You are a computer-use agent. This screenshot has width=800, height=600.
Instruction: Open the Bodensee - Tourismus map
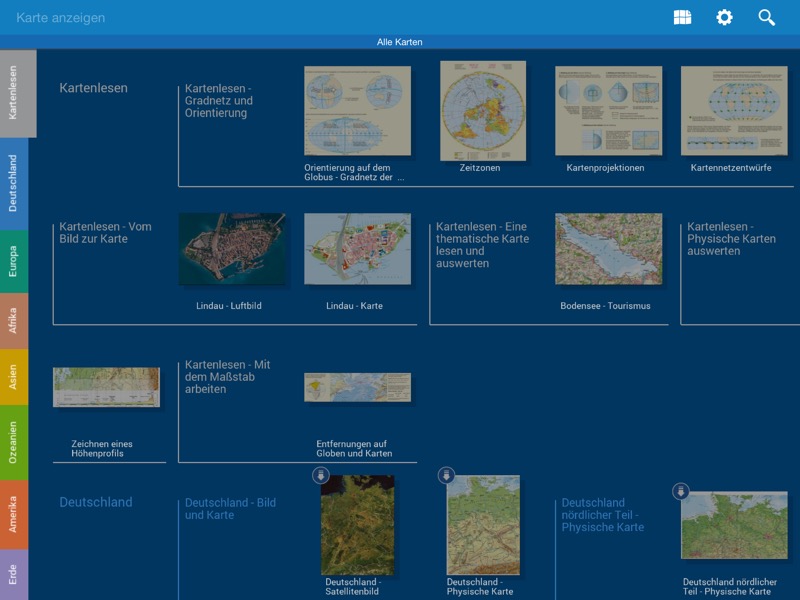pos(608,249)
